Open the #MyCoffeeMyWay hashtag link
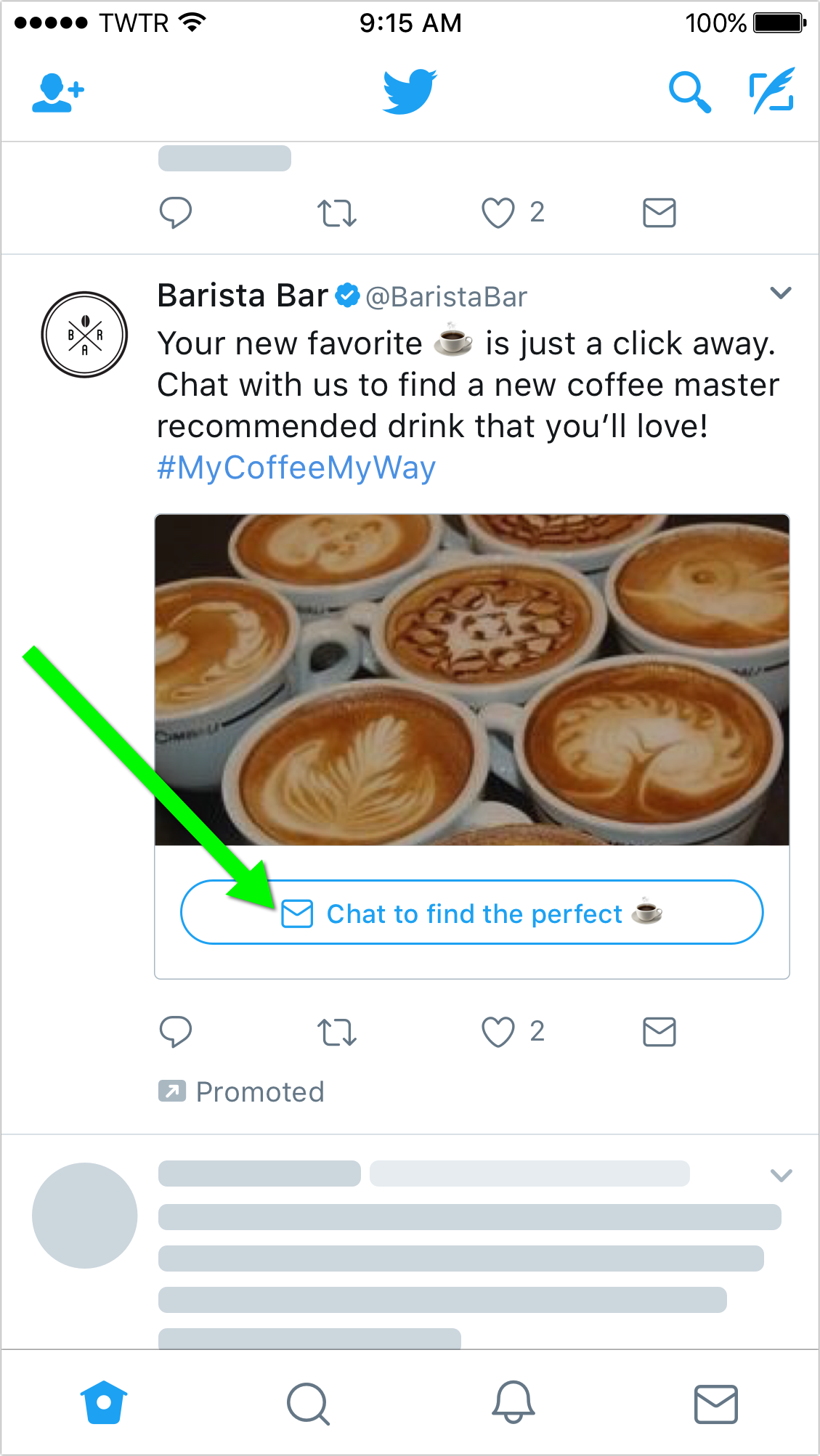 296,468
